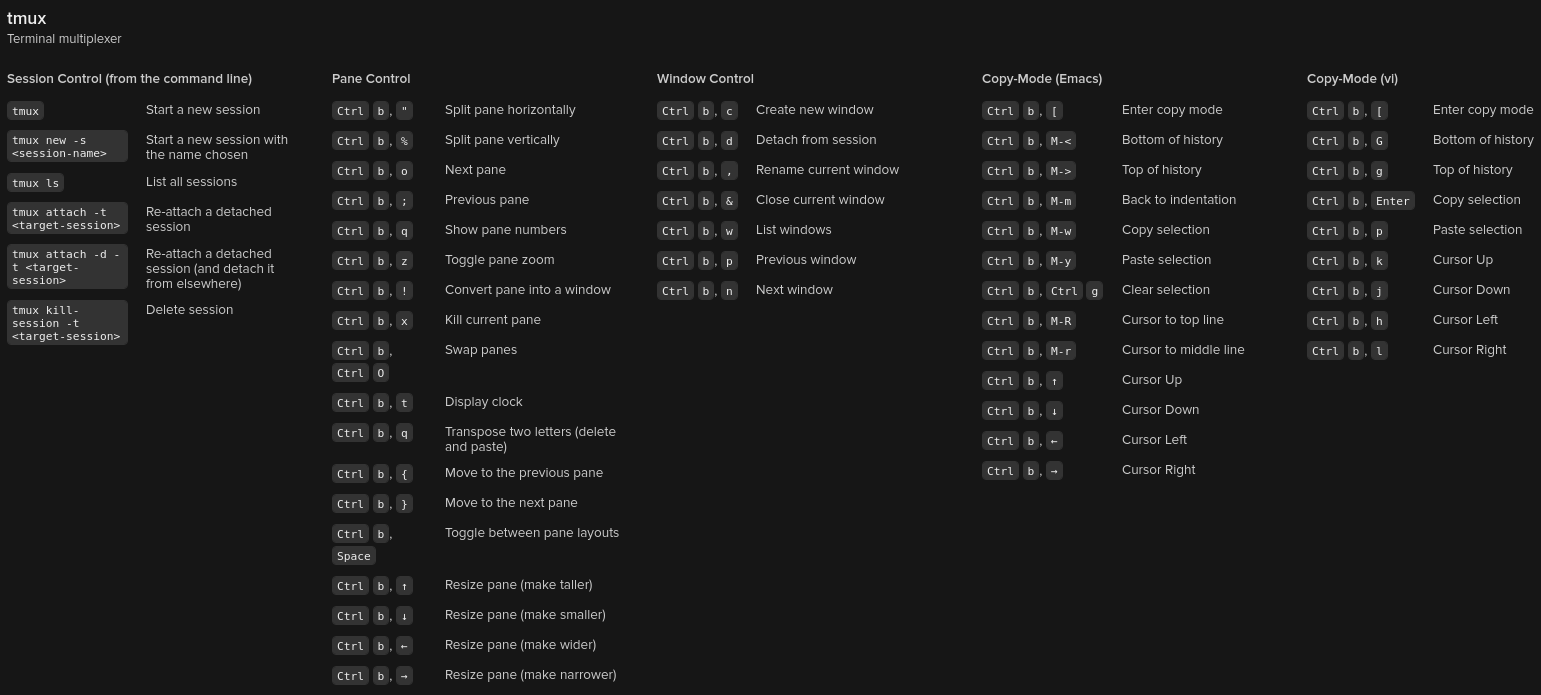1541x695 pixels.
Task: Select the "Window Control" heading
Action: click(705, 79)
